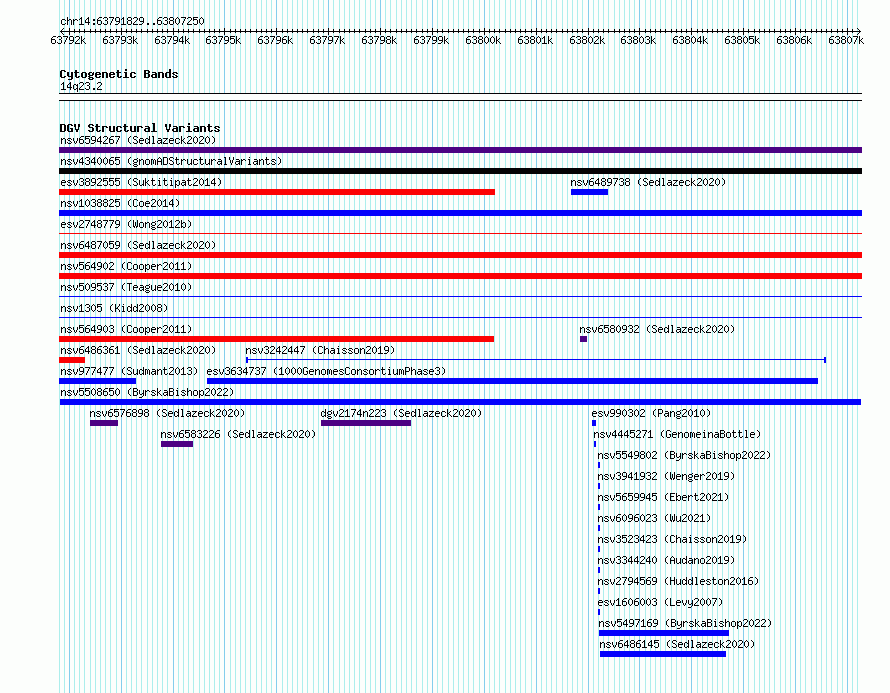This screenshot has width=890, height=693.
Task: Select the purple nsv6594267 variant bar
Action: tap(460, 150)
